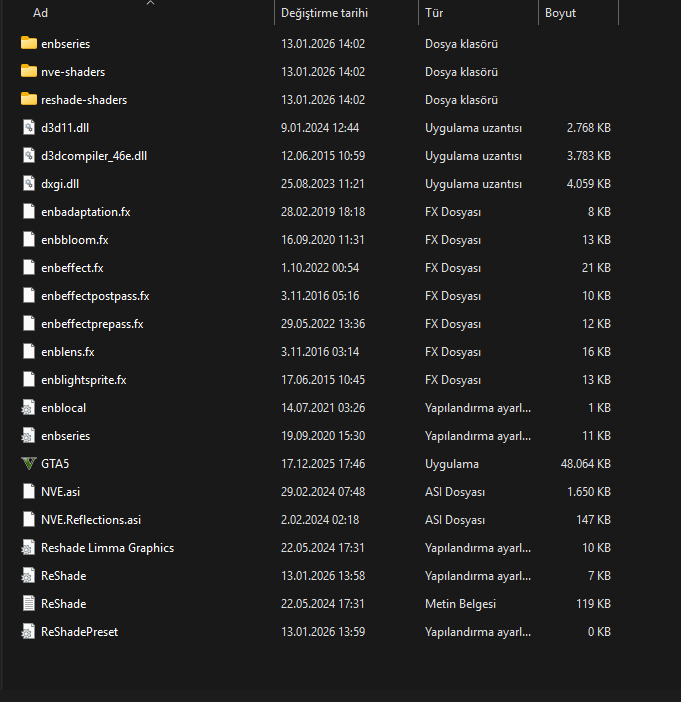This screenshot has width=681, height=702.
Task: Click the date 17.12.2025 17:46
Action: [x=323, y=464]
